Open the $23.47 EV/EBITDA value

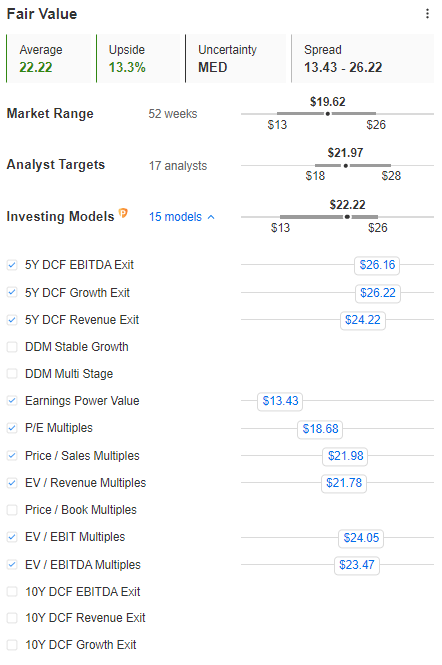(x=357, y=565)
